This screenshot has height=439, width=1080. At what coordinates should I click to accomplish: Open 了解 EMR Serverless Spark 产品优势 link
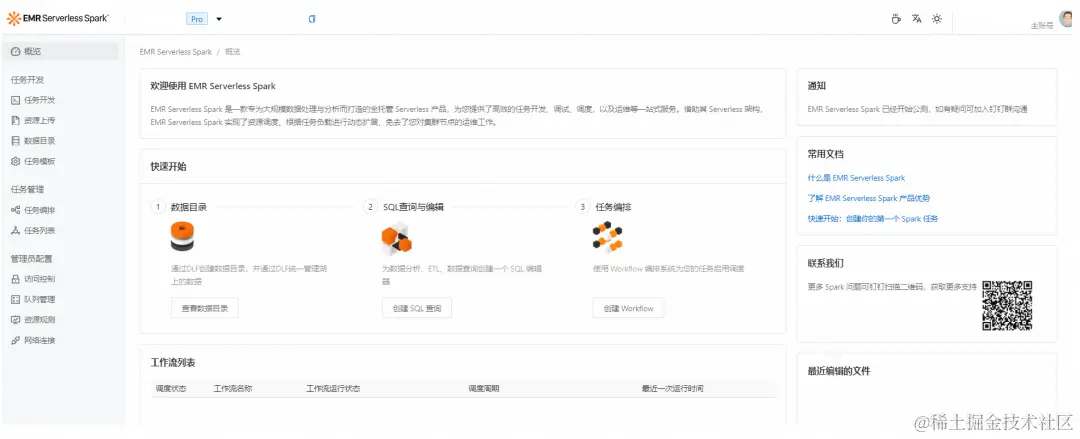pyautogui.click(x=869, y=198)
